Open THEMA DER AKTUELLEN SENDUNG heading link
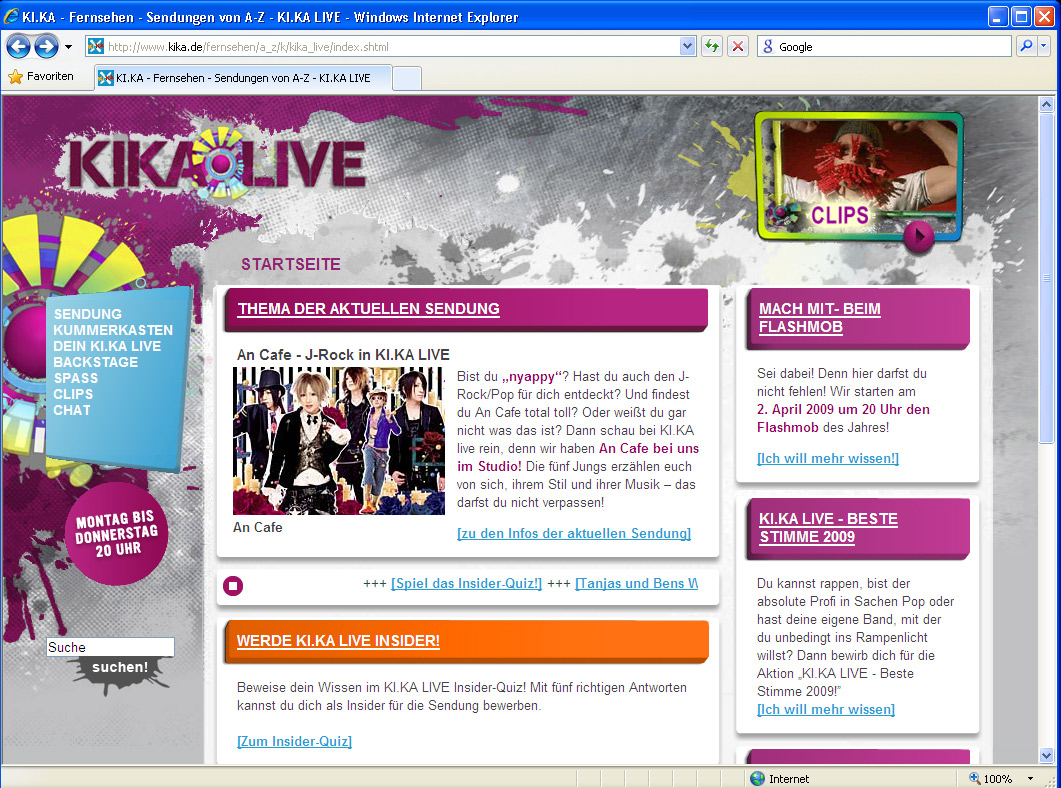Image resolution: width=1061 pixels, height=788 pixels. [x=368, y=308]
